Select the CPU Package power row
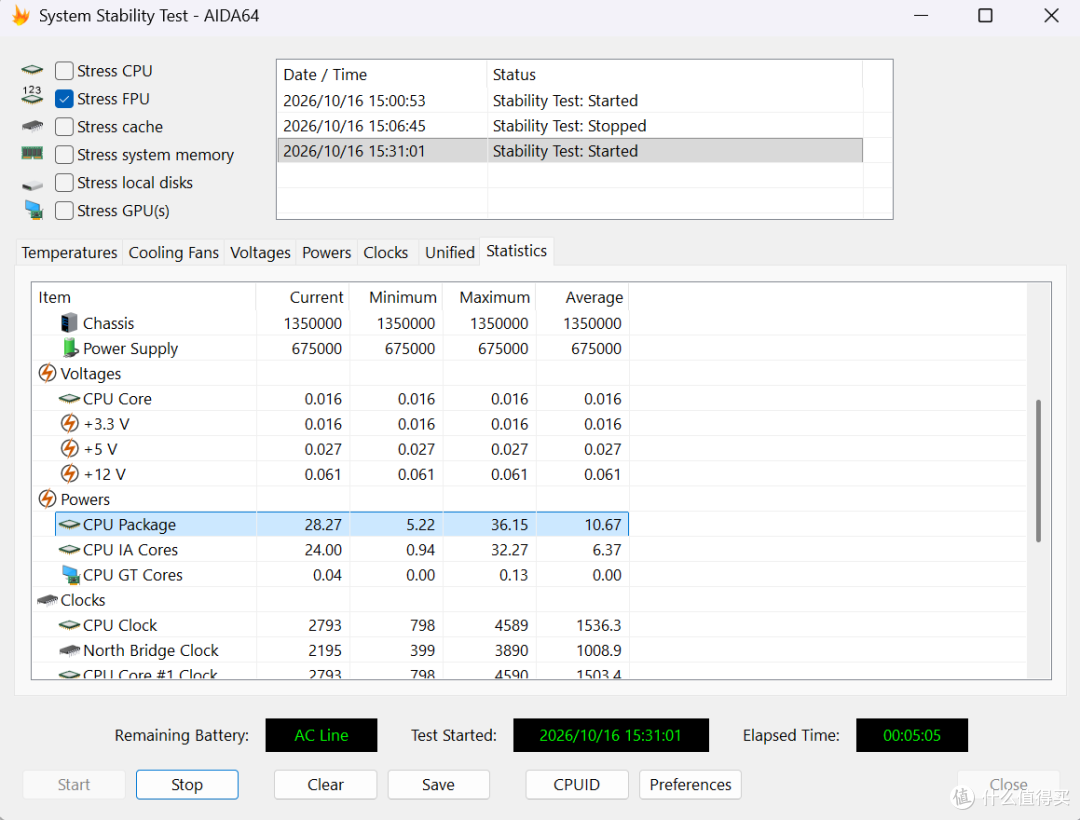Screen dimensions: 1080x820 click(342, 525)
